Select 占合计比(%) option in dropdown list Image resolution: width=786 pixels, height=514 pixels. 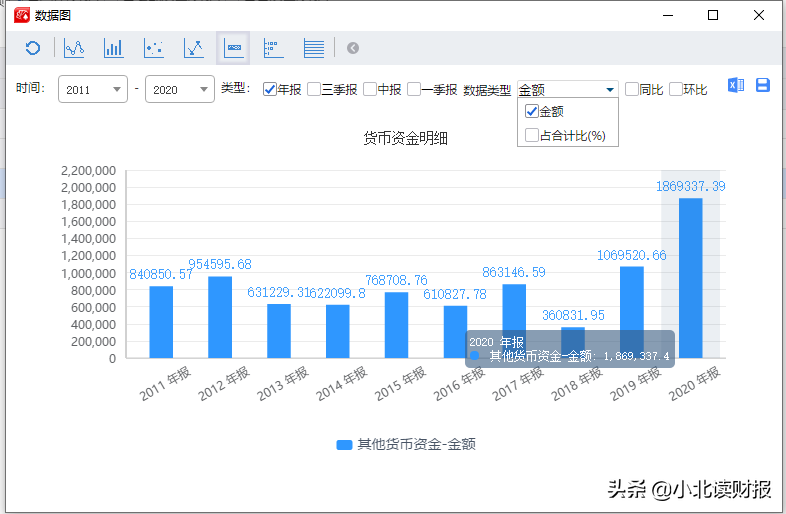tap(568, 135)
